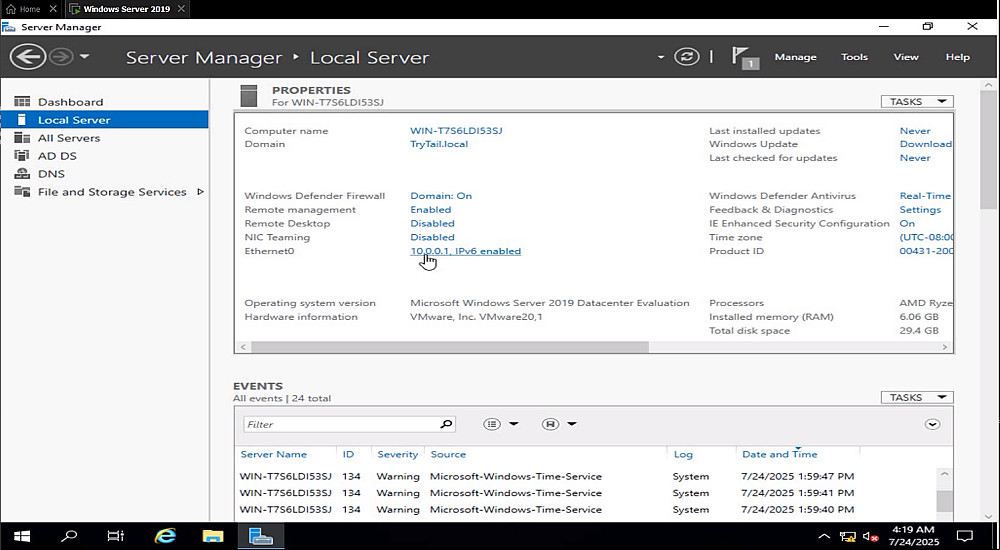The width and height of the screenshot is (1000, 550).
Task: Go back with the round back arrow
Action: (x=27, y=57)
